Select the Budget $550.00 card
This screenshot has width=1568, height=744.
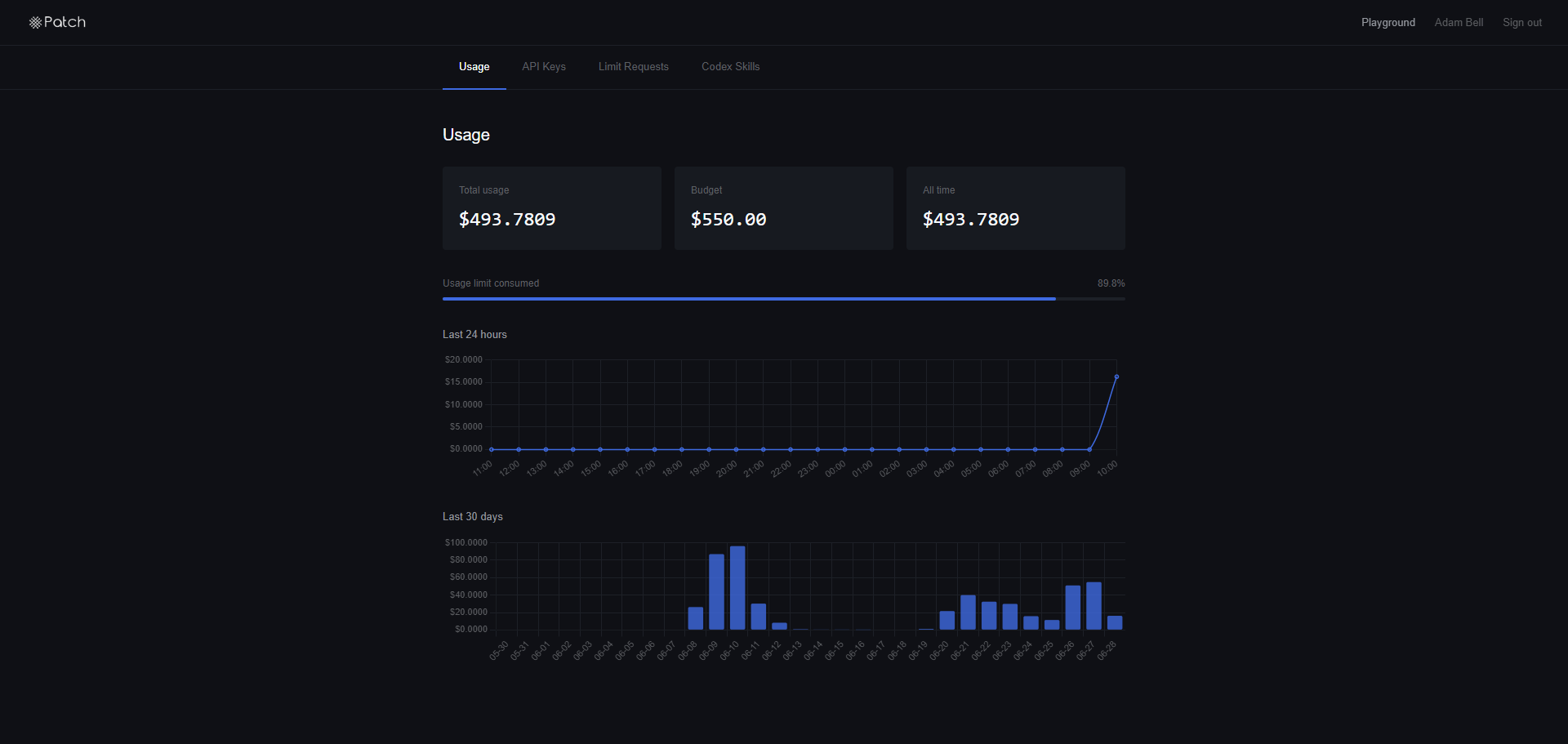[784, 208]
